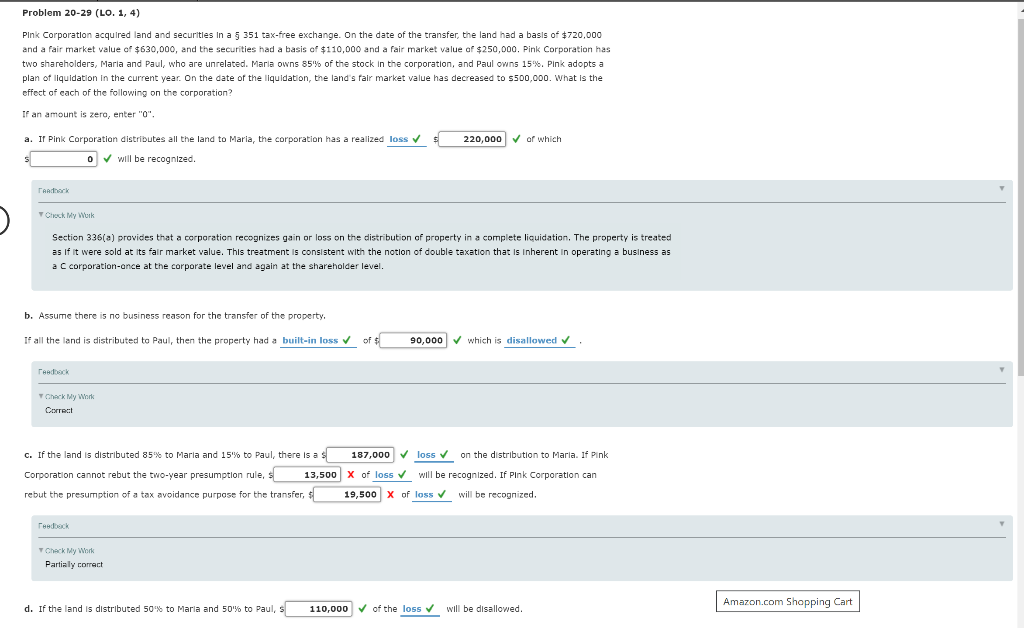Click the text 'If an amount is zero, enter "0".'
The width and height of the screenshot is (1024, 628).
tap(88, 114)
